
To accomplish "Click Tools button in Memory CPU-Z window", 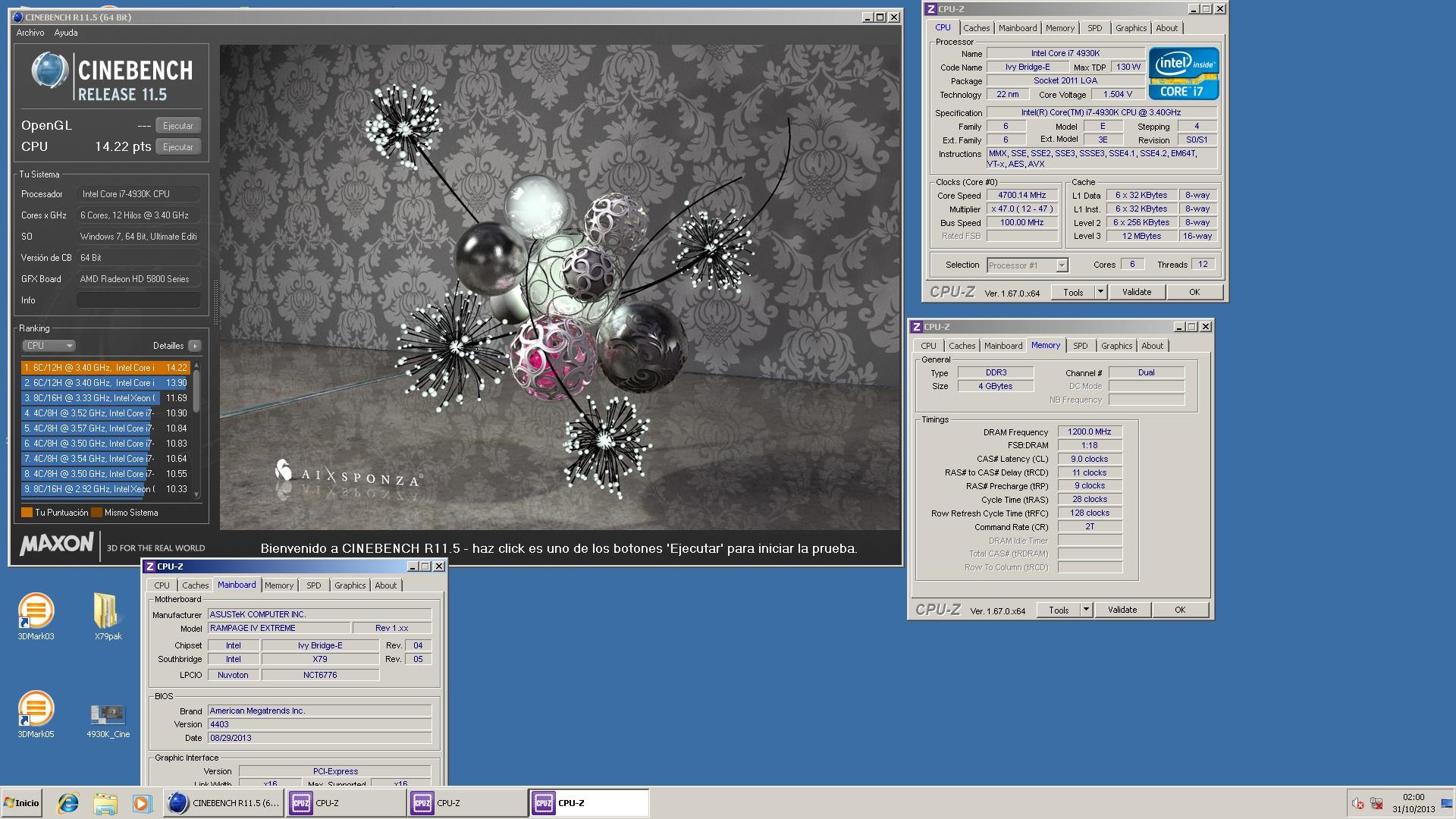I will [1059, 610].
